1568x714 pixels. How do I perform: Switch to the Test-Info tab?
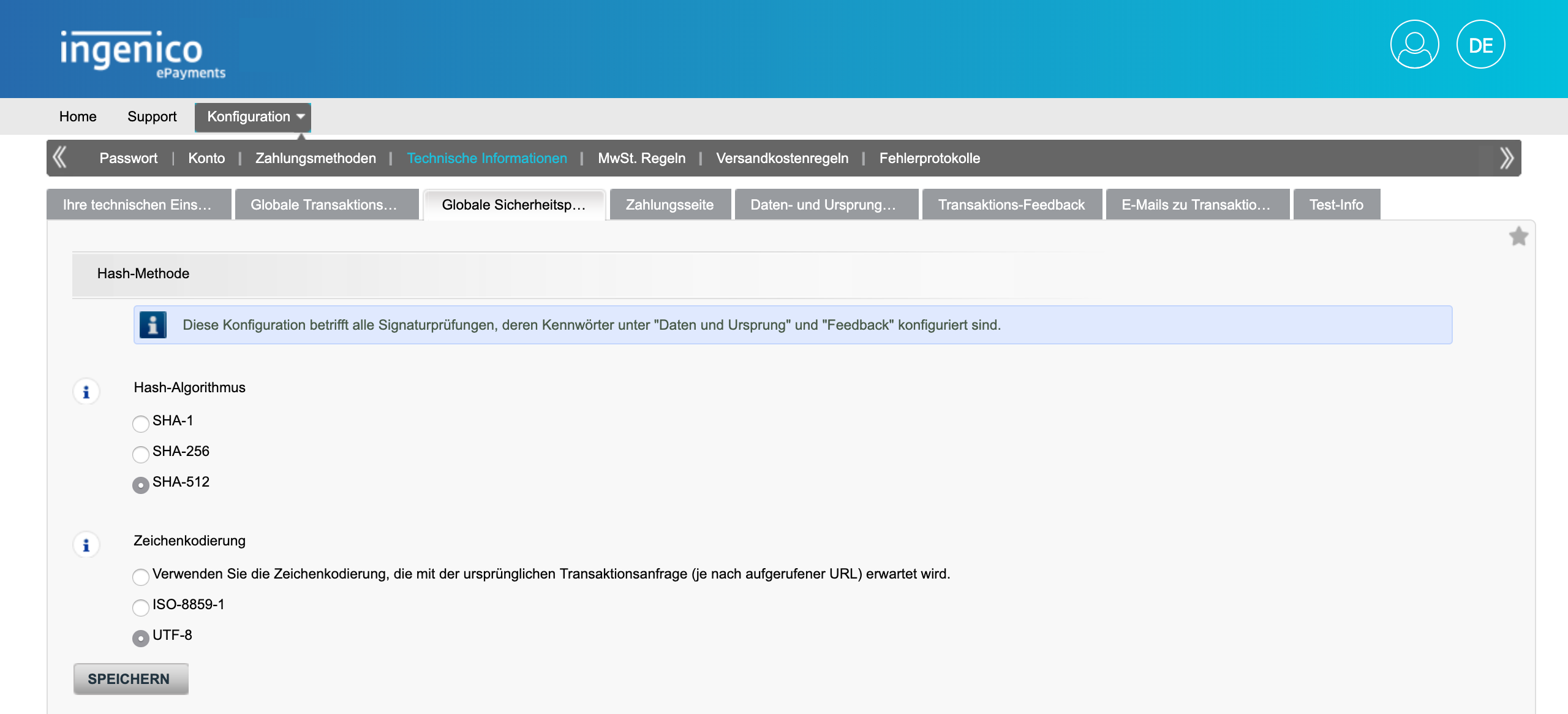[1336, 204]
